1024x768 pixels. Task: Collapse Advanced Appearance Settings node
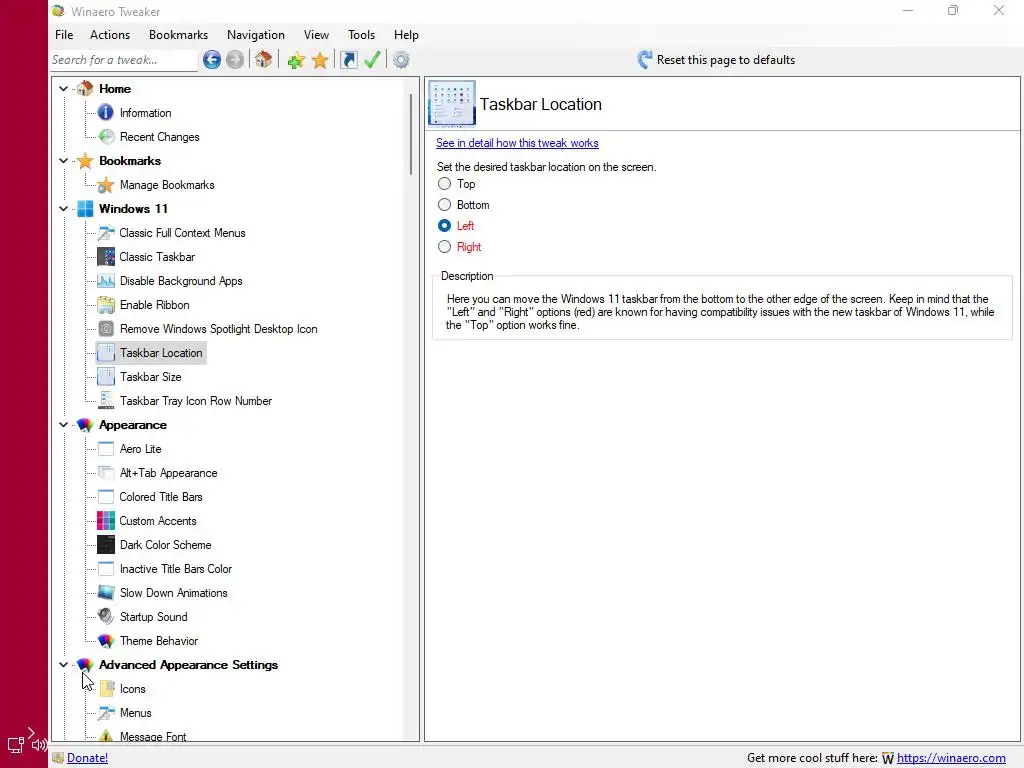63,665
